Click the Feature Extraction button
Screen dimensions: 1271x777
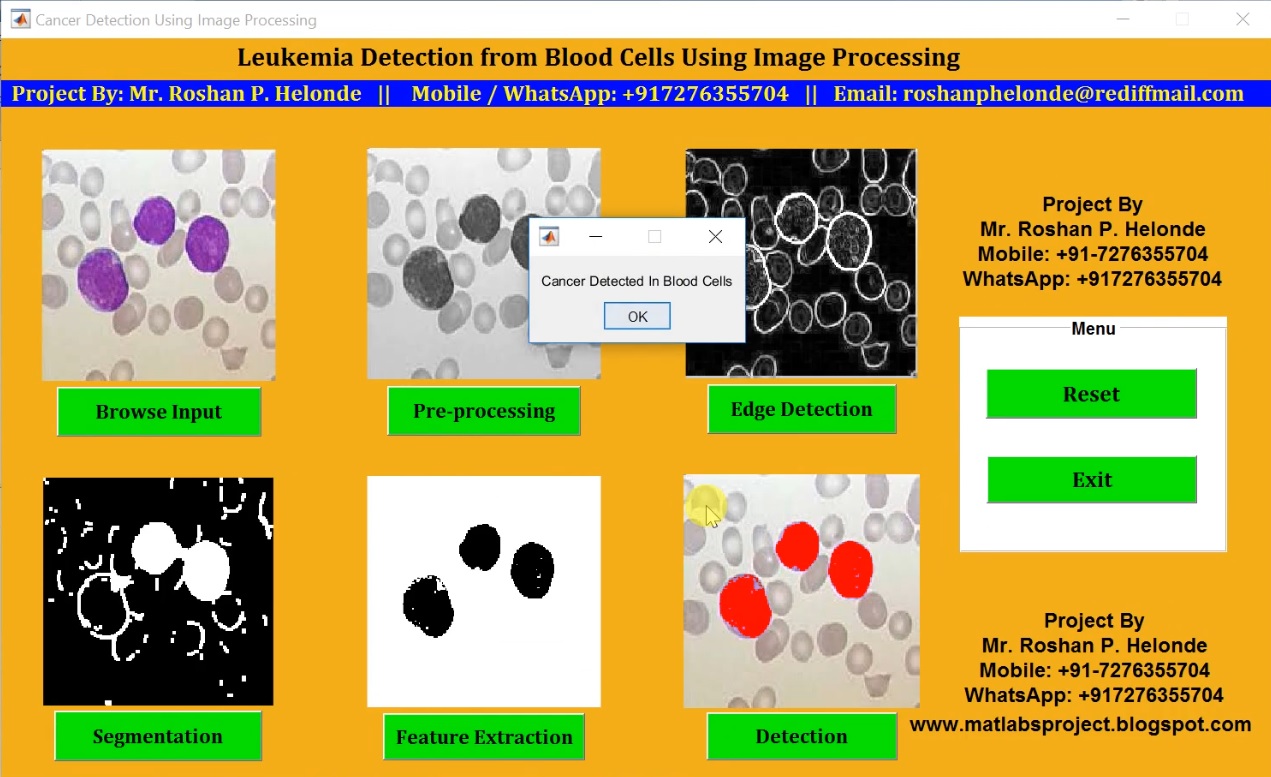pyautogui.click(x=483, y=736)
